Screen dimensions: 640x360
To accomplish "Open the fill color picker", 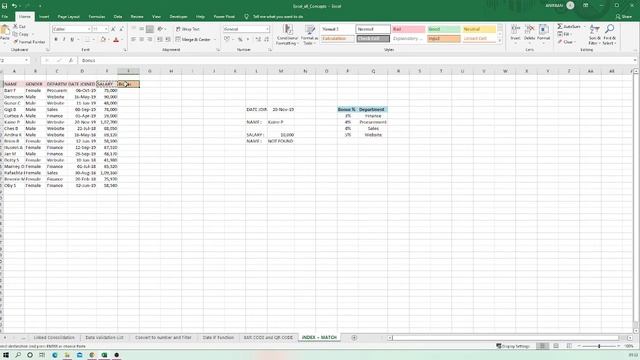I will coord(103,40).
